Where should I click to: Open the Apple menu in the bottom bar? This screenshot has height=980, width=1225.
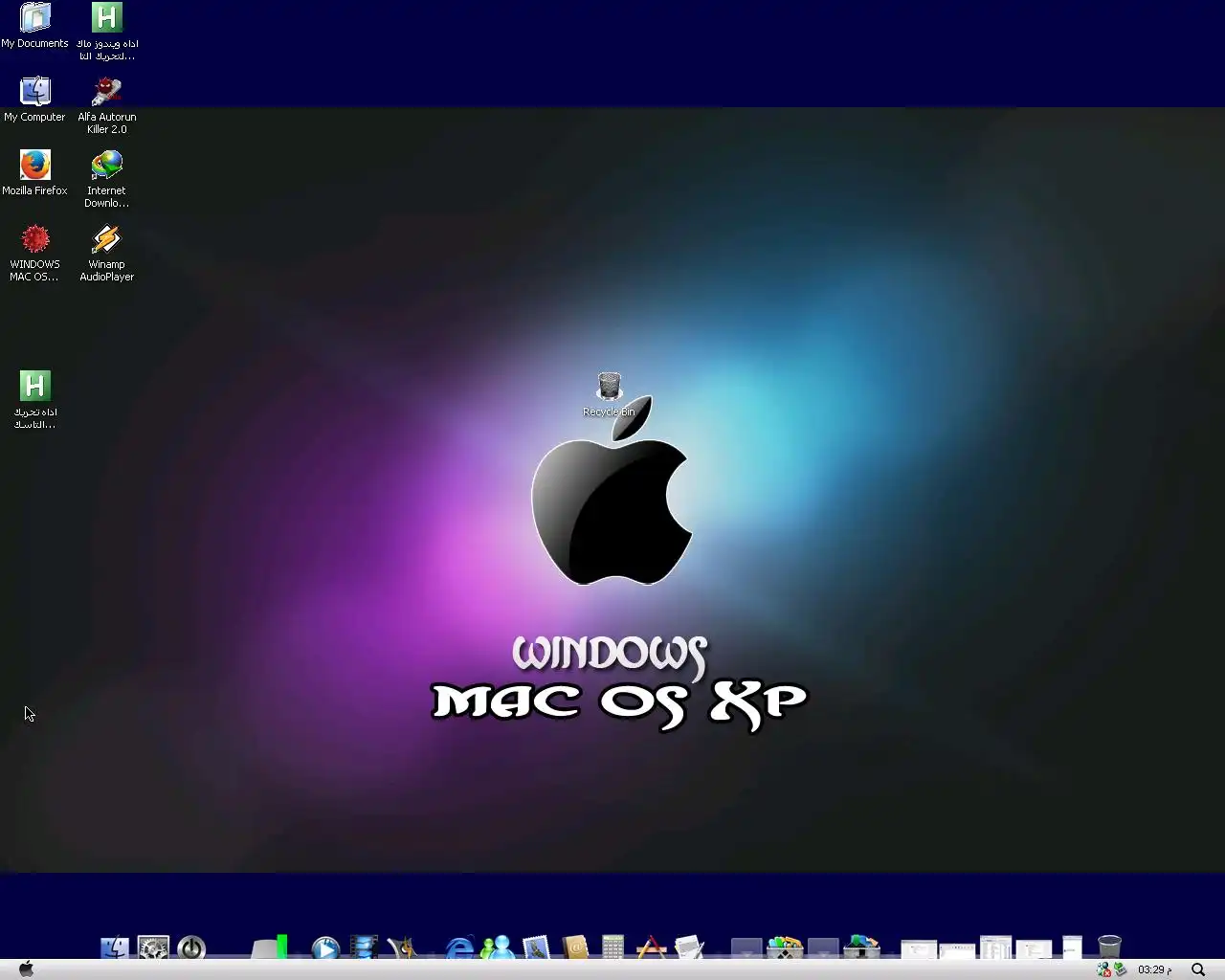click(x=26, y=969)
